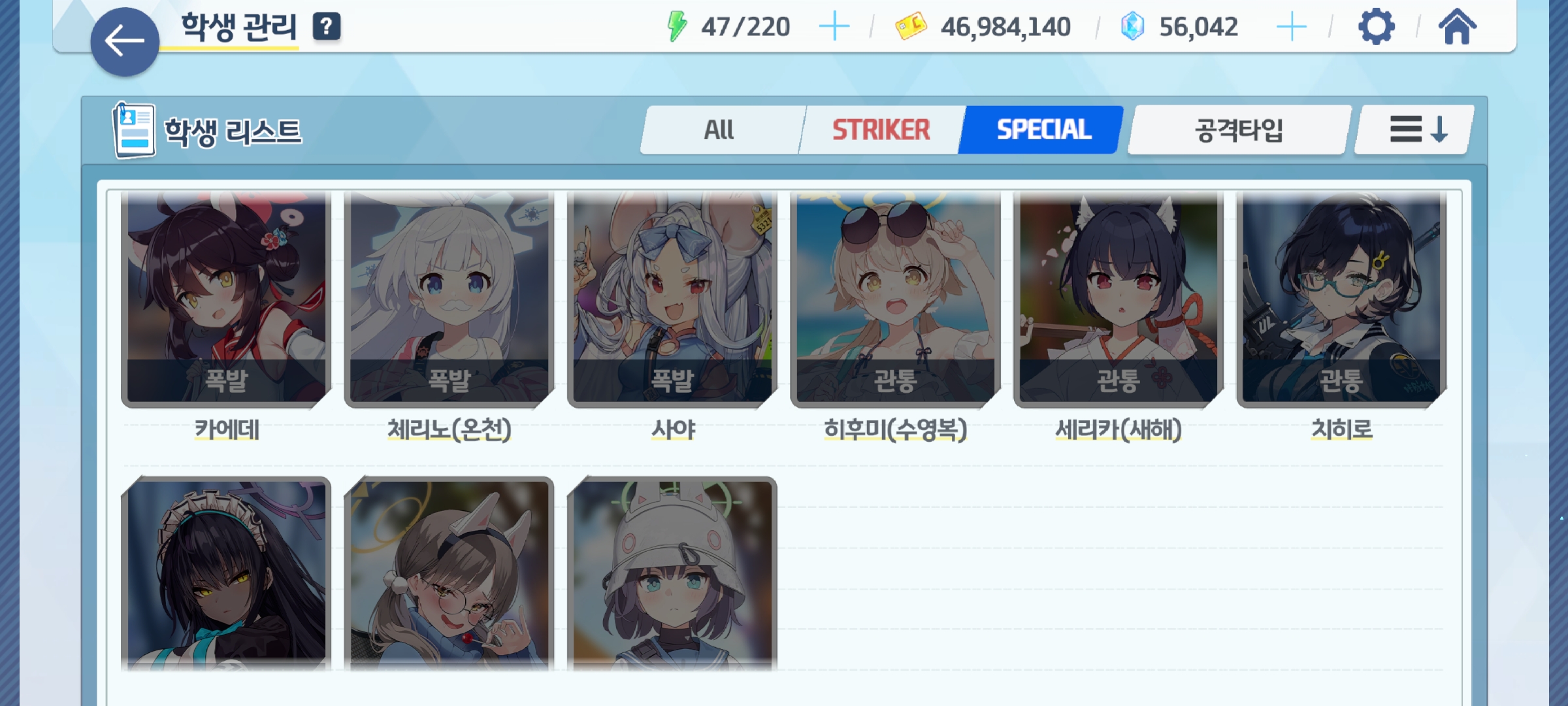1568x706 pixels.
Task: Choose 세리카(새해) student card
Action: click(1119, 299)
